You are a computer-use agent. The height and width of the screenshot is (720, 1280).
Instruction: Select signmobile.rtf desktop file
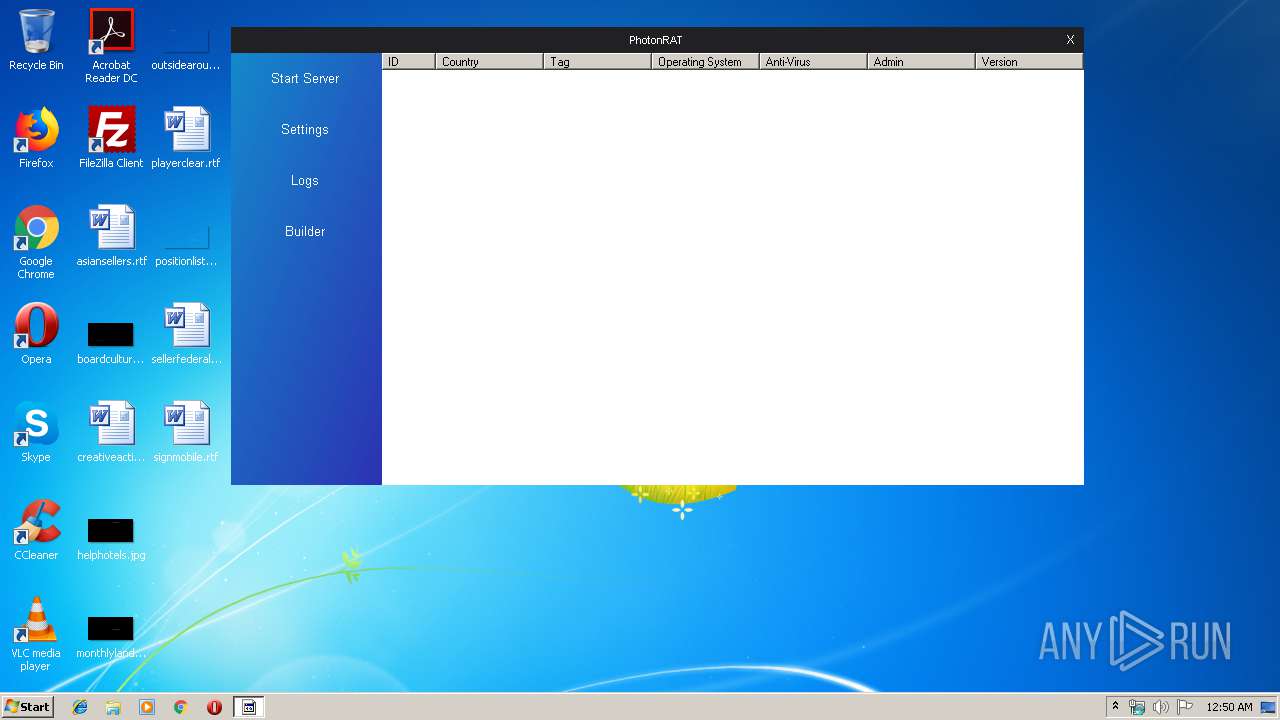pyautogui.click(x=186, y=432)
